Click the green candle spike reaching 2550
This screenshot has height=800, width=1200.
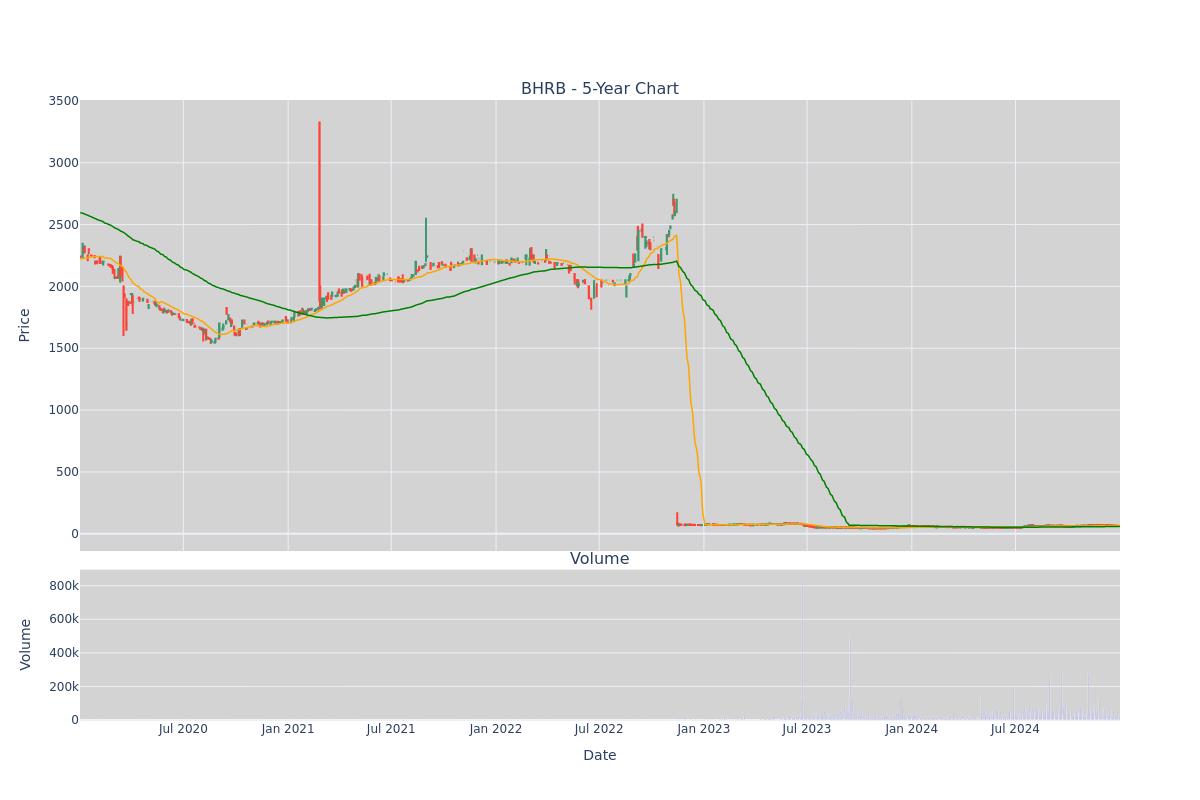pyautogui.click(x=426, y=240)
